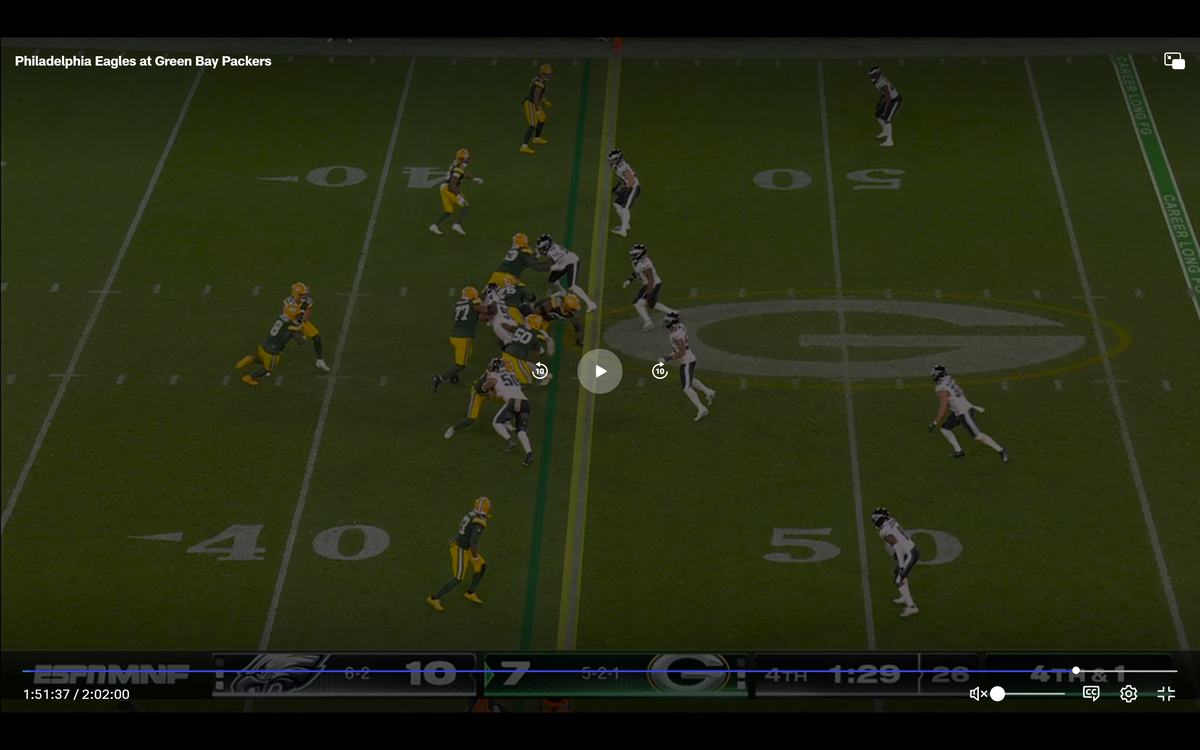This screenshot has height=750, width=1200.
Task: Click the Philadelphia Eagles at Green Bay Packers title
Action: click(x=143, y=61)
